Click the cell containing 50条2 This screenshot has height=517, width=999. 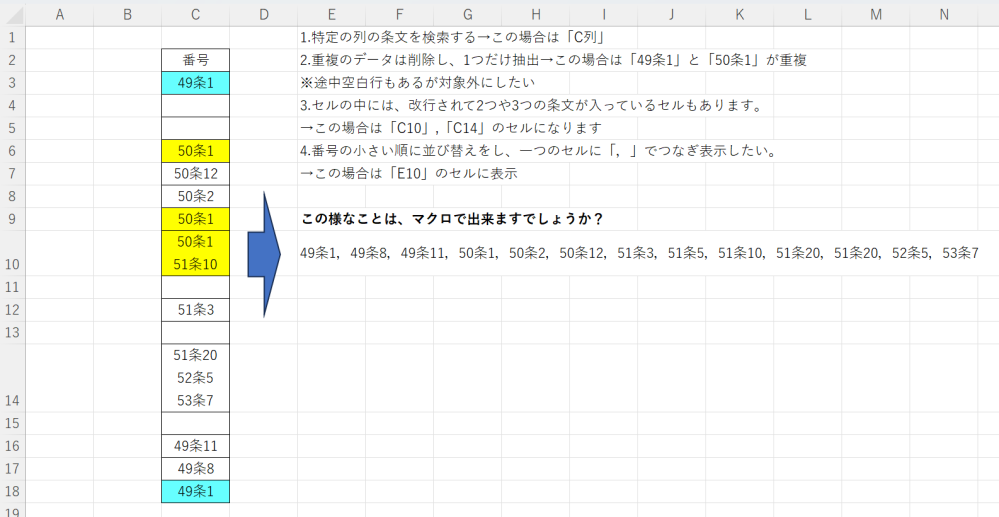click(x=195, y=196)
